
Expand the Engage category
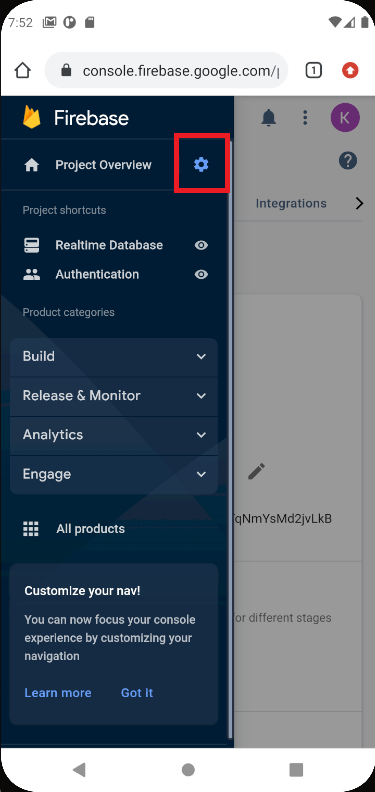pos(114,475)
